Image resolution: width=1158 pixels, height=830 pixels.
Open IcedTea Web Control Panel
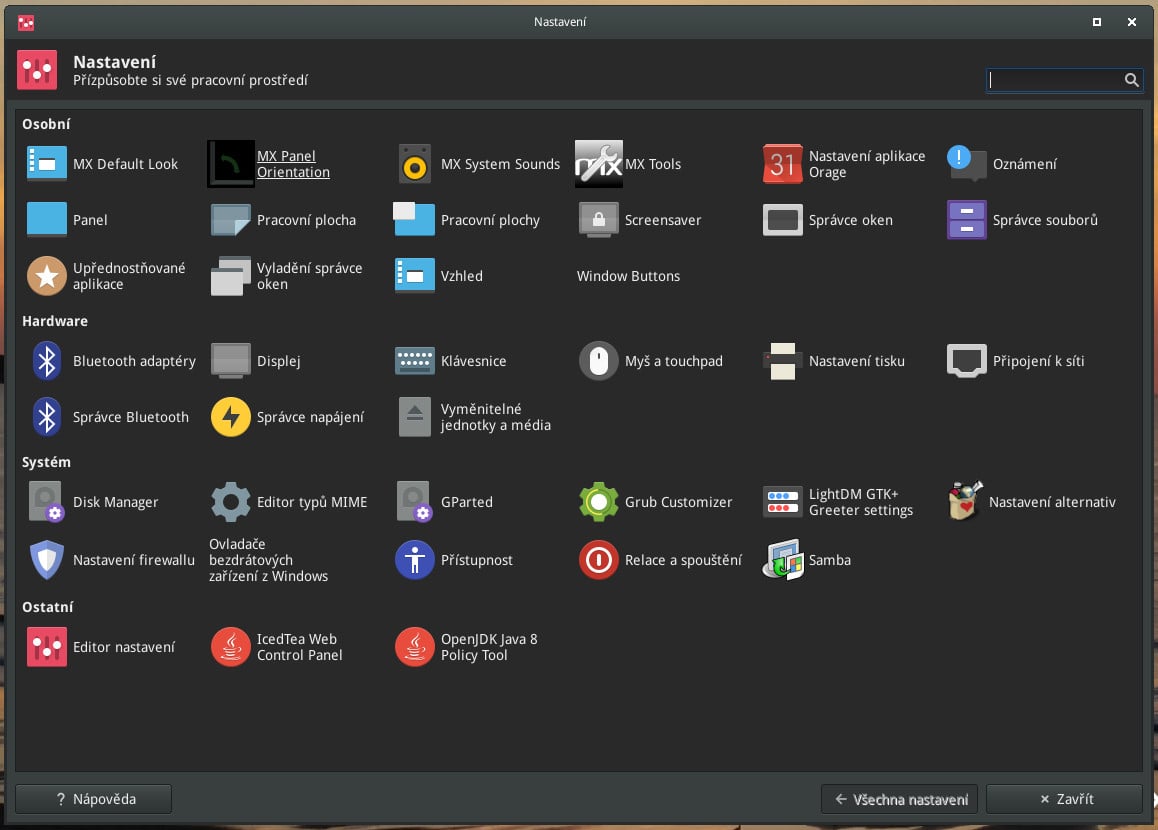[231, 647]
